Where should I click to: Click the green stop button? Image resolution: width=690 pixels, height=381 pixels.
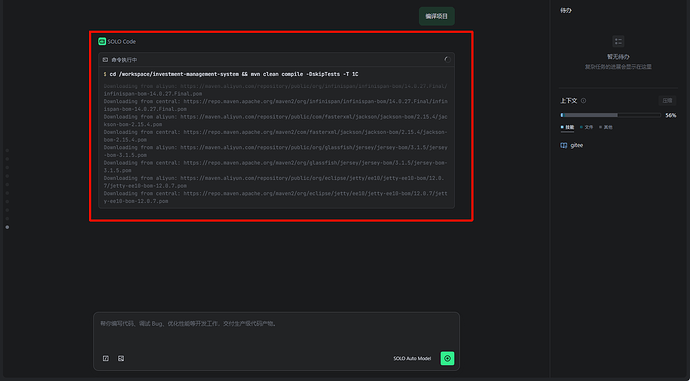click(447, 358)
